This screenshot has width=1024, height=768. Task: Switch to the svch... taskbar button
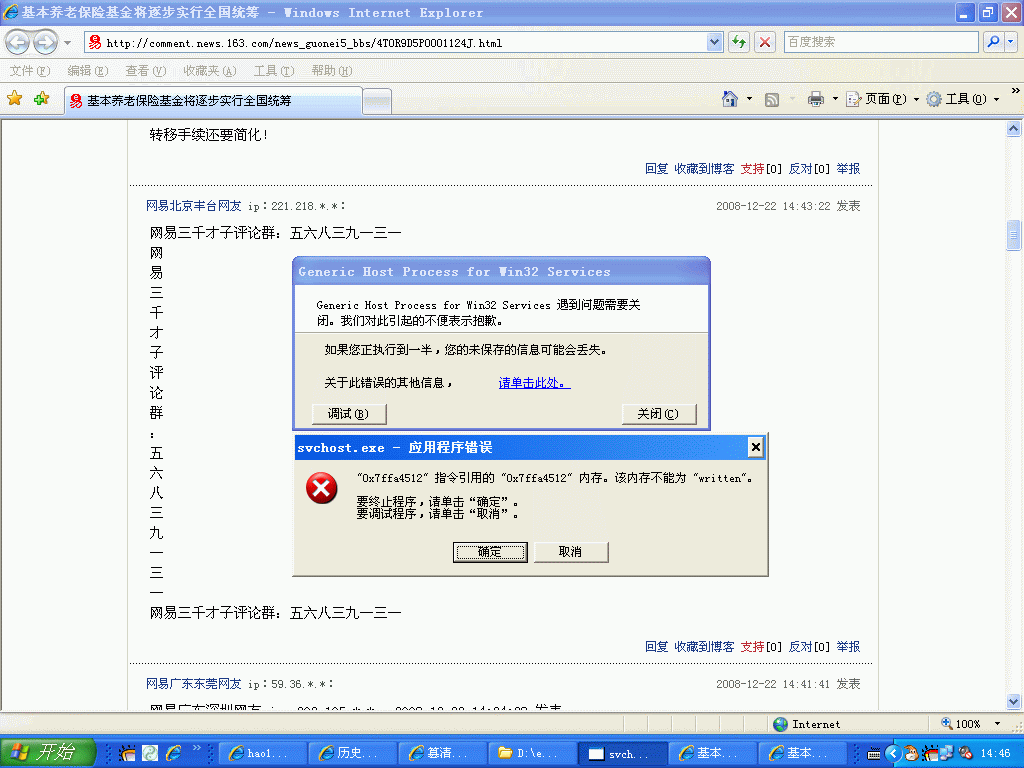[622, 754]
